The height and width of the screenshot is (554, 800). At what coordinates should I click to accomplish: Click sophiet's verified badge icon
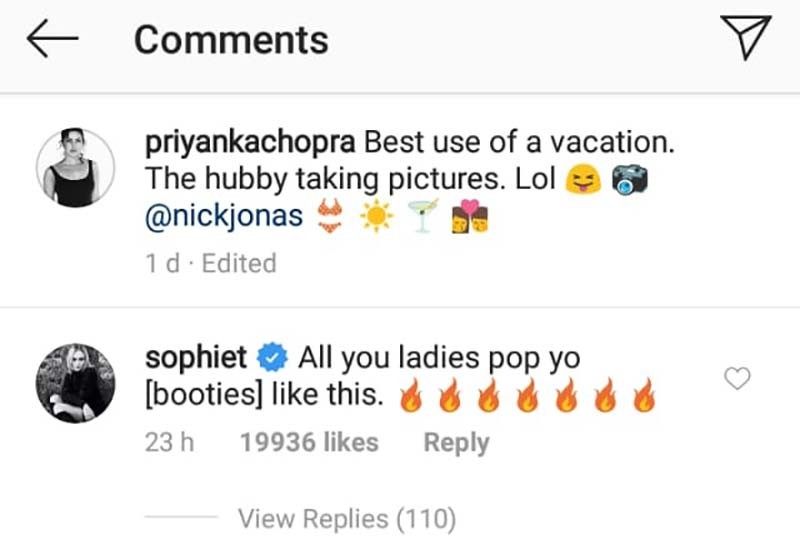(x=272, y=357)
